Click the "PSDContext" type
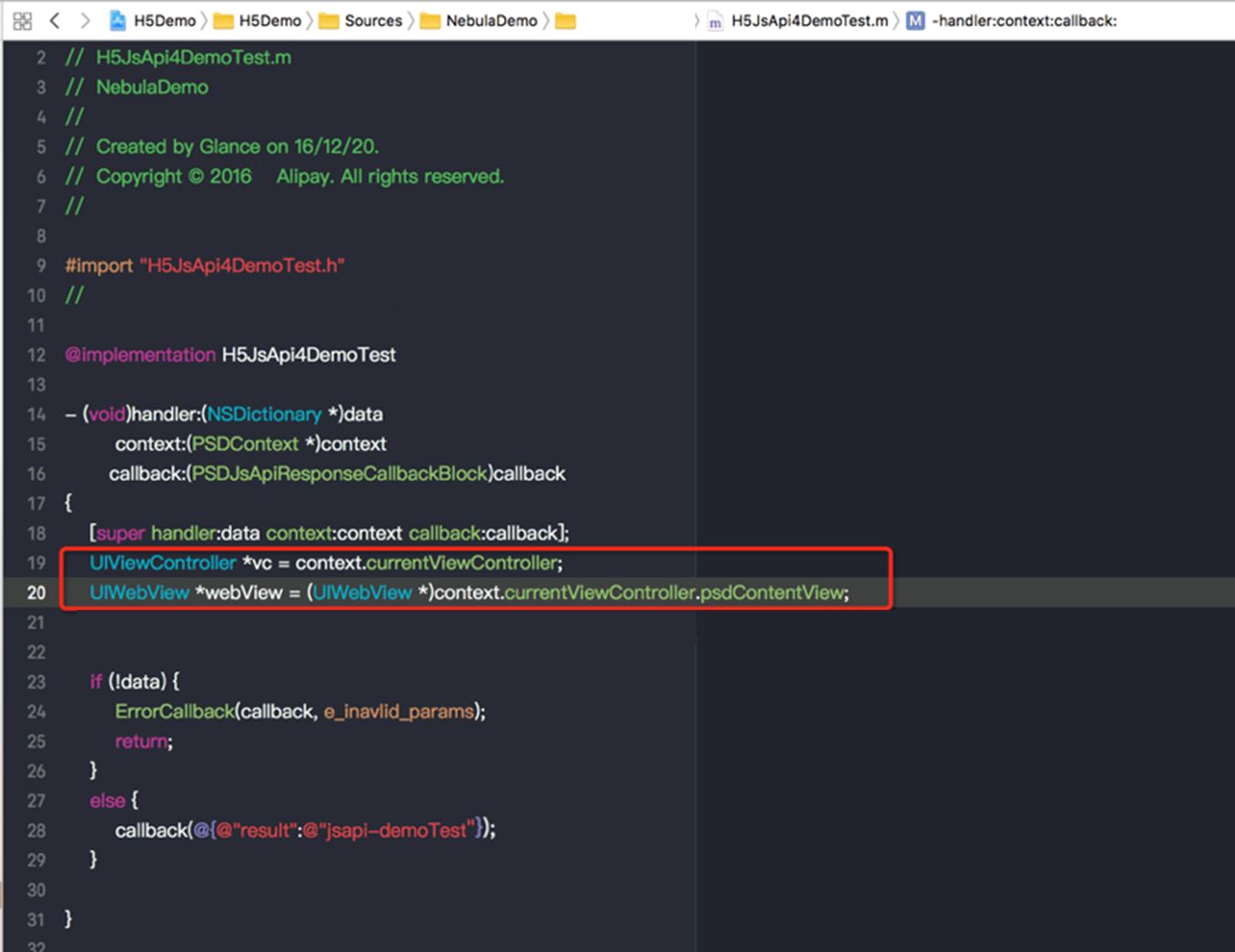Viewport: 1235px width, 952px height. [x=245, y=444]
